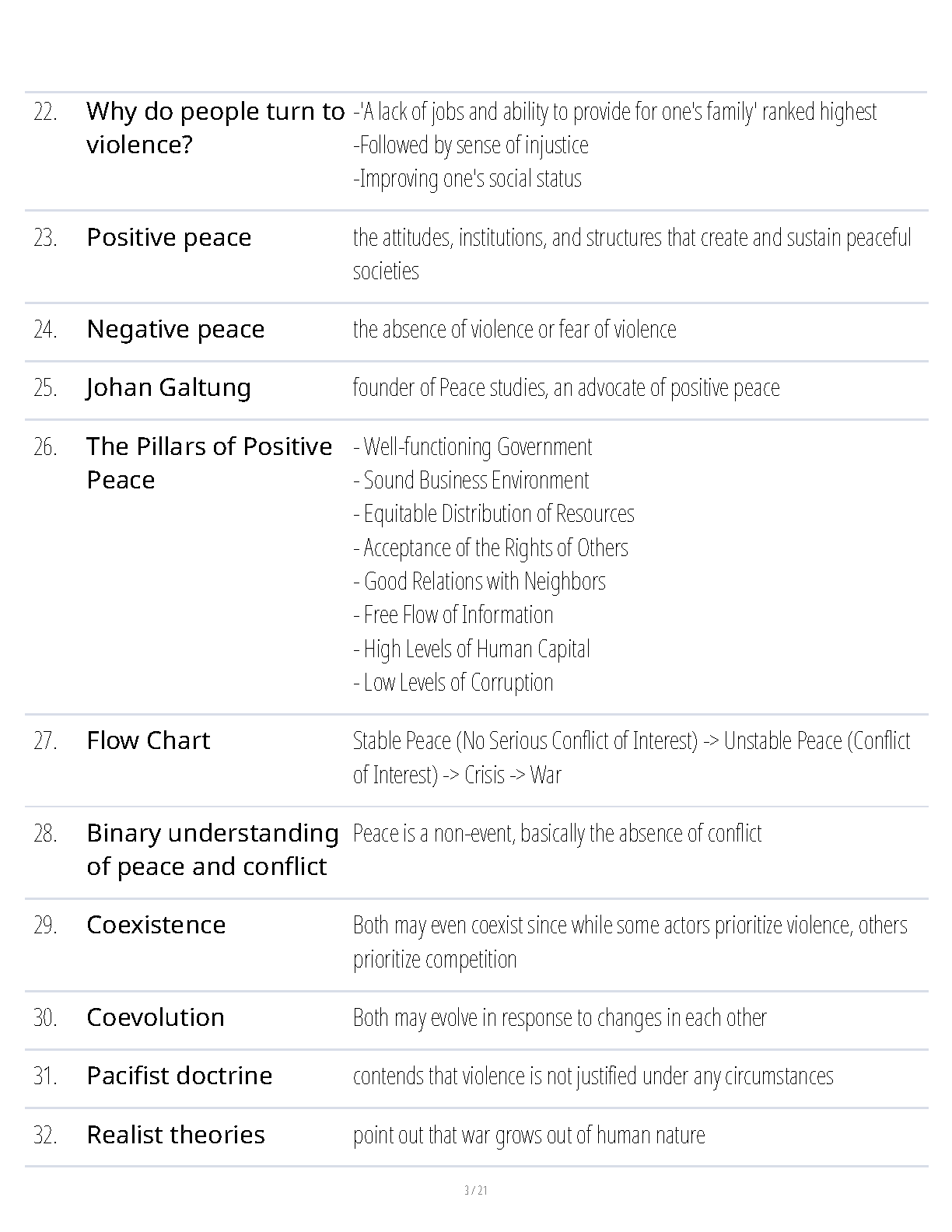Viewport: 952px width, 1232px height.
Task: Select the "Coevolution" term
Action: [155, 1017]
